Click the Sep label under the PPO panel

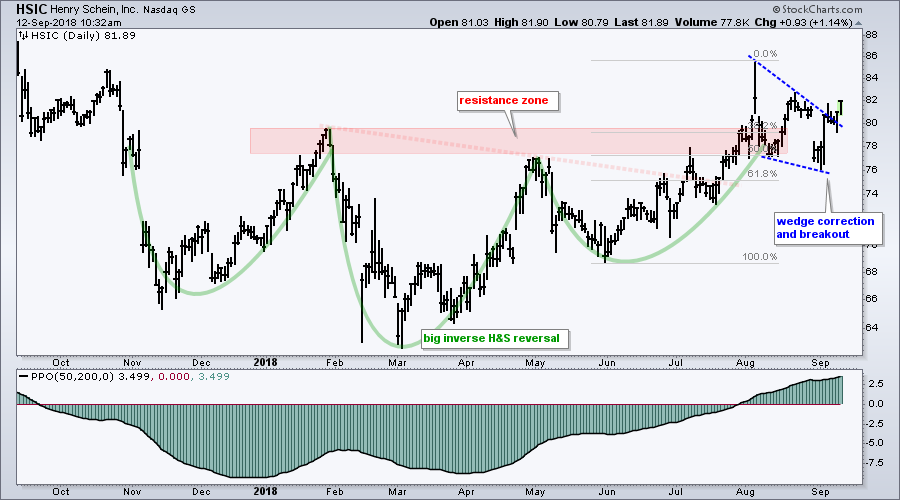click(820, 492)
